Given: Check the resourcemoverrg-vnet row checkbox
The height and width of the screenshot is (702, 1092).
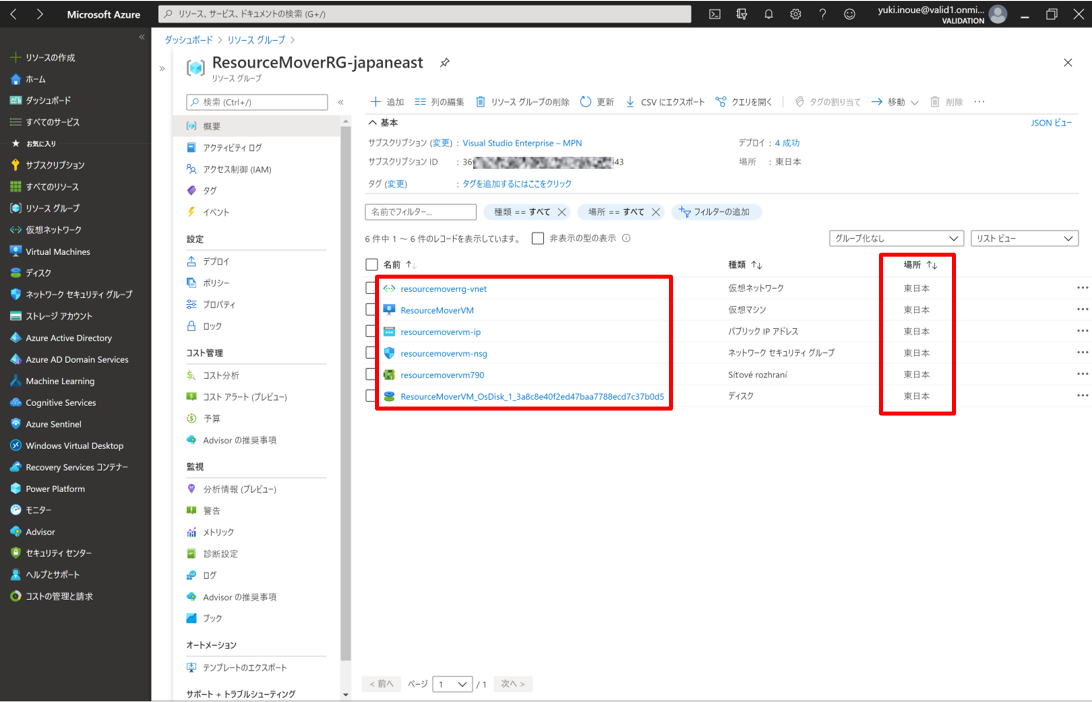Looking at the screenshot, I should click(x=371, y=288).
